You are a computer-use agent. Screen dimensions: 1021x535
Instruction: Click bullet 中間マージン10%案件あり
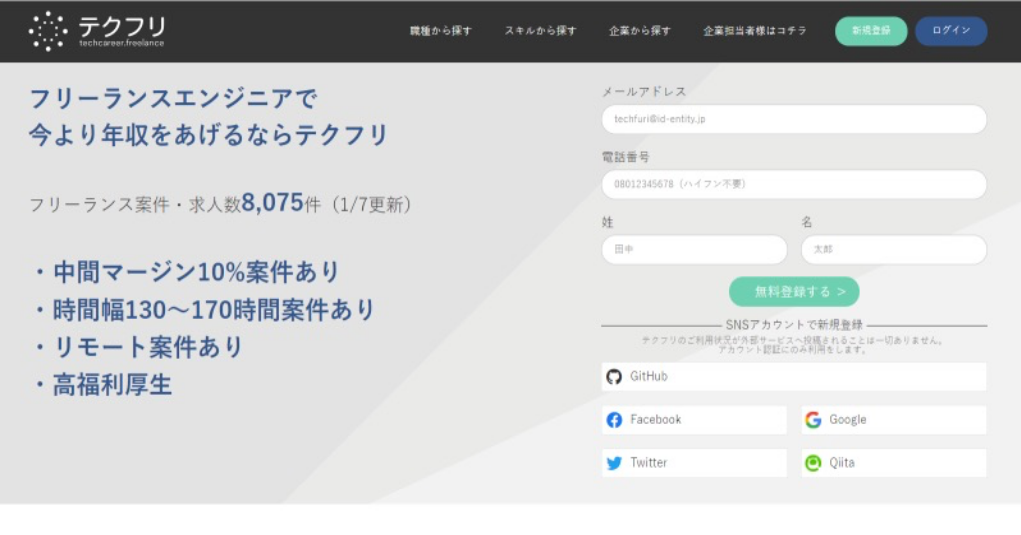196,272
